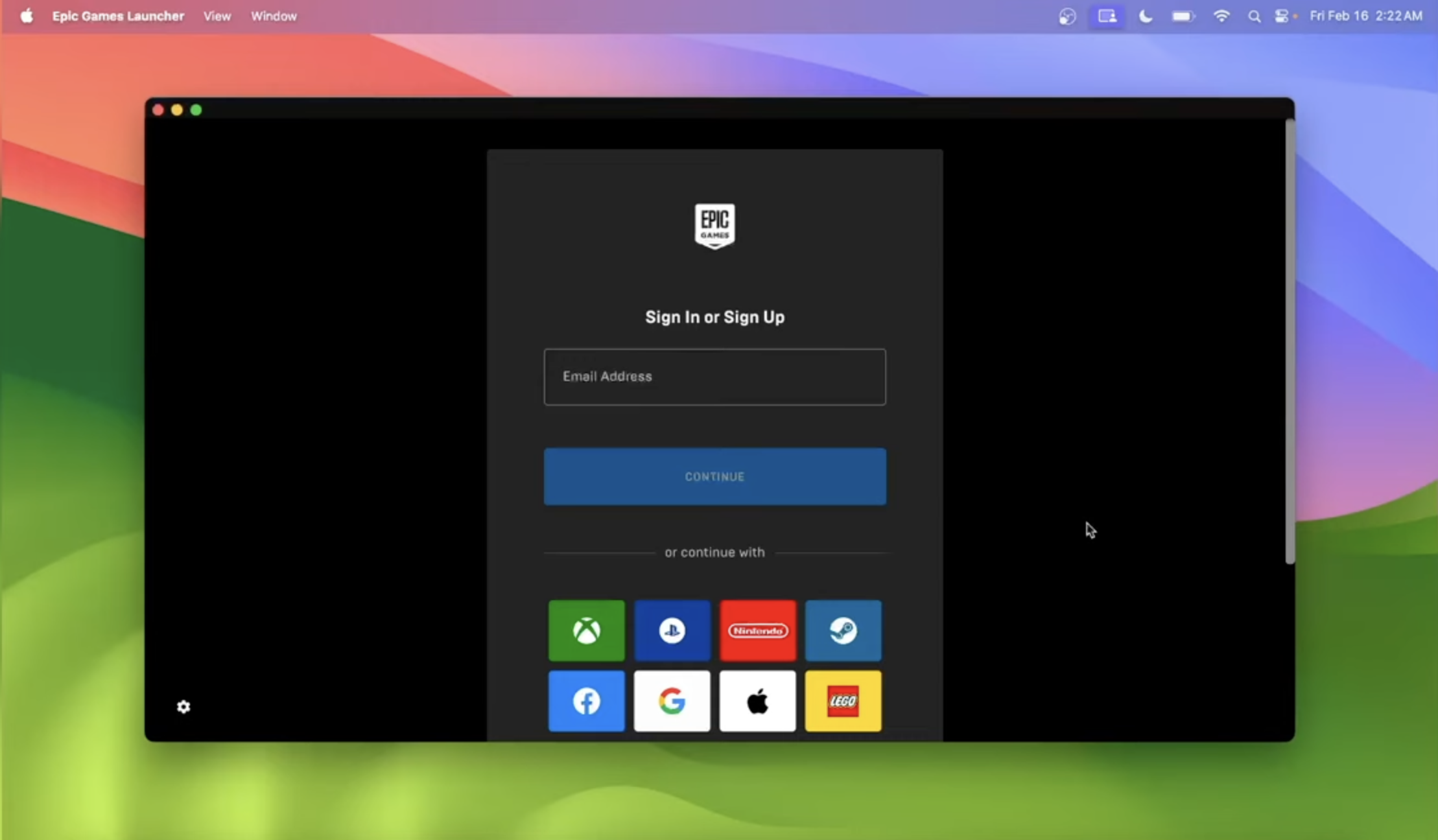
Task: Sign in with PlayStation icon
Action: click(x=672, y=631)
